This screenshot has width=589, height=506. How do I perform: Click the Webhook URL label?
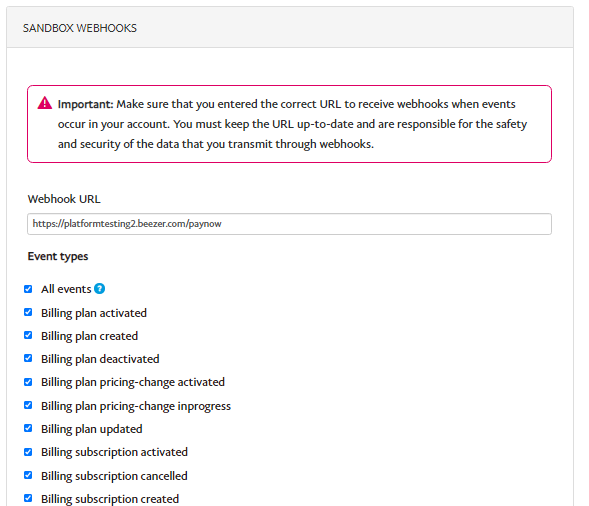click(64, 199)
